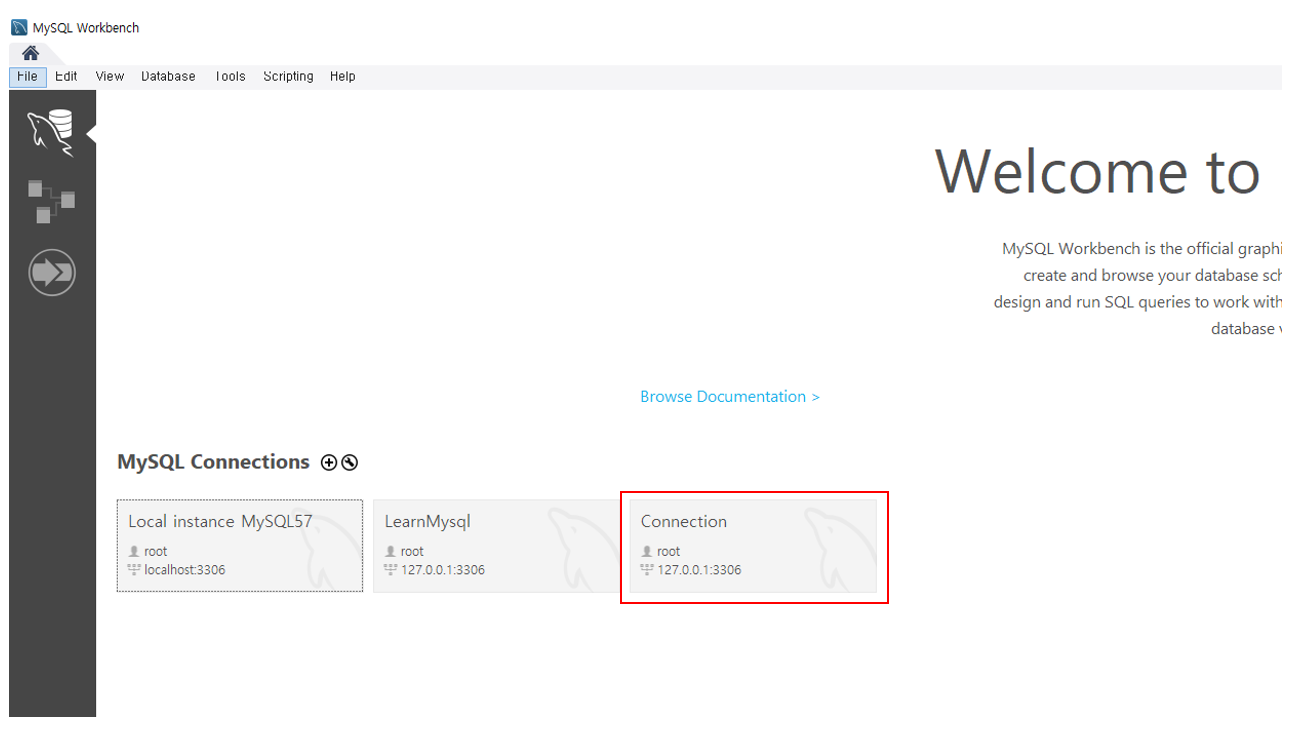Click the localhost:3306 host text
The image size is (1303, 735).
tap(185, 570)
